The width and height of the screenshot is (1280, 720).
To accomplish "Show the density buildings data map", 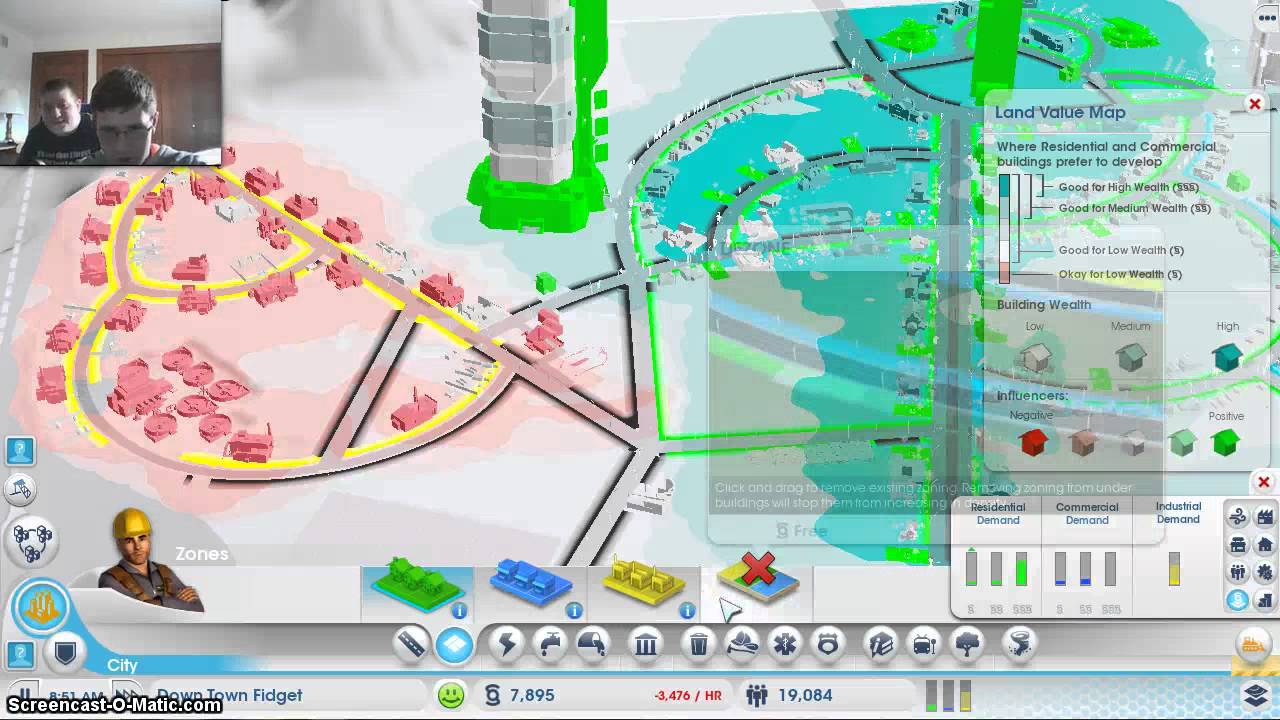I will coord(1265,600).
